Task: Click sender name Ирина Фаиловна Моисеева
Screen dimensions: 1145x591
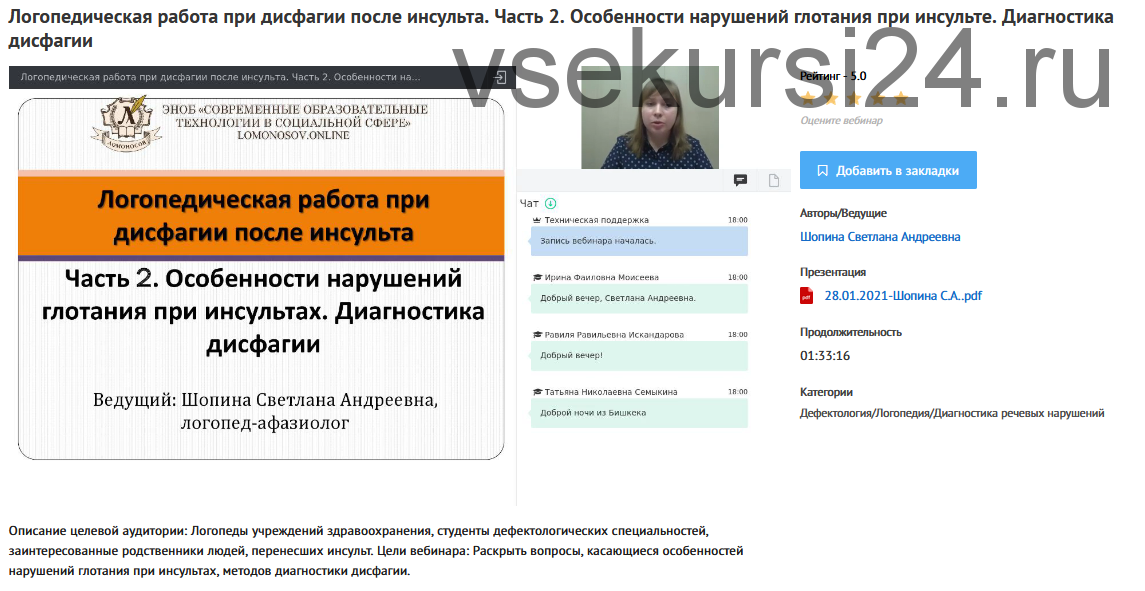Action: click(x=602, y=278)
